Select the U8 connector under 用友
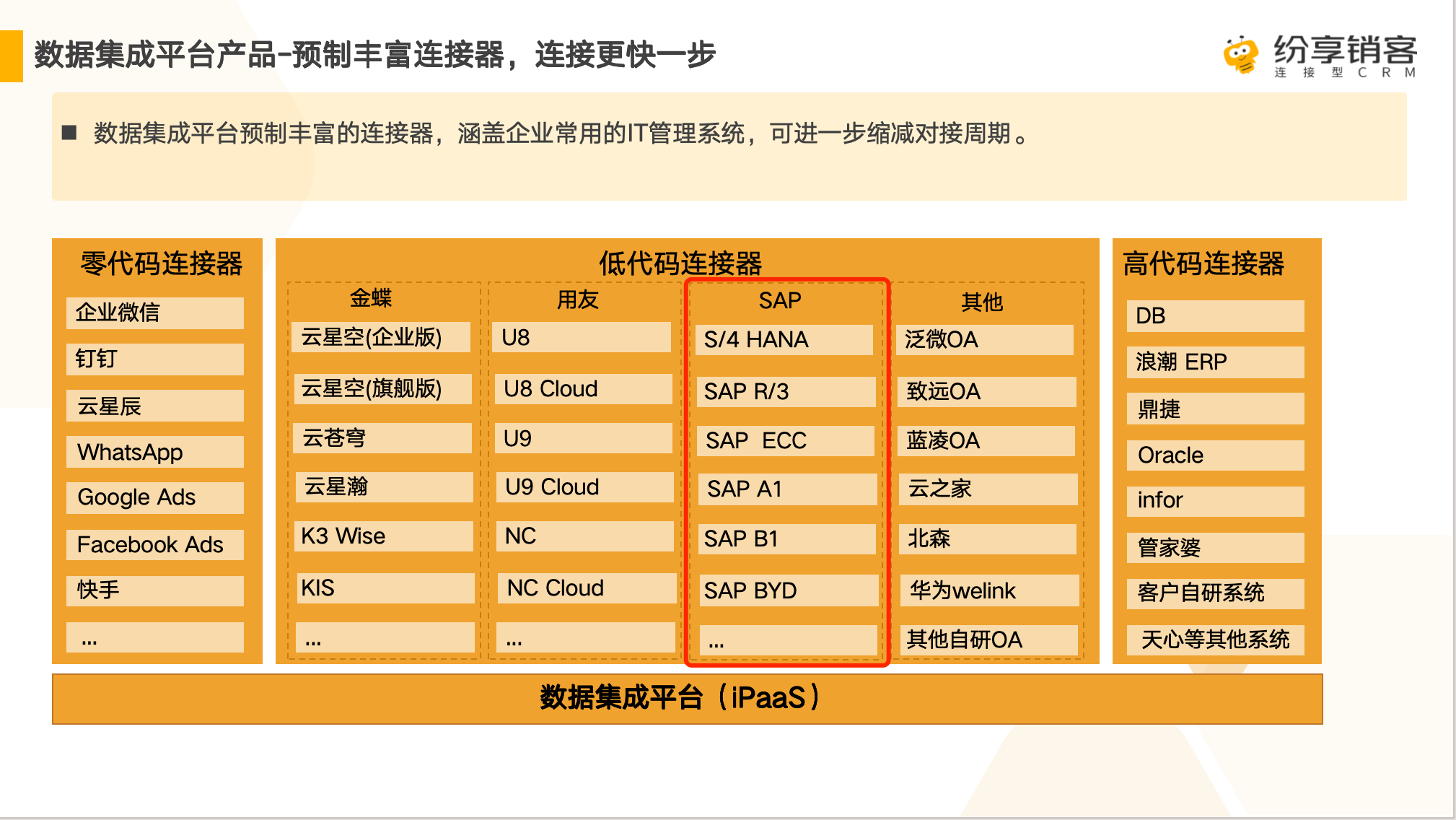The image size is (1456, 820). pyautogui.click(x=582, y=337)
